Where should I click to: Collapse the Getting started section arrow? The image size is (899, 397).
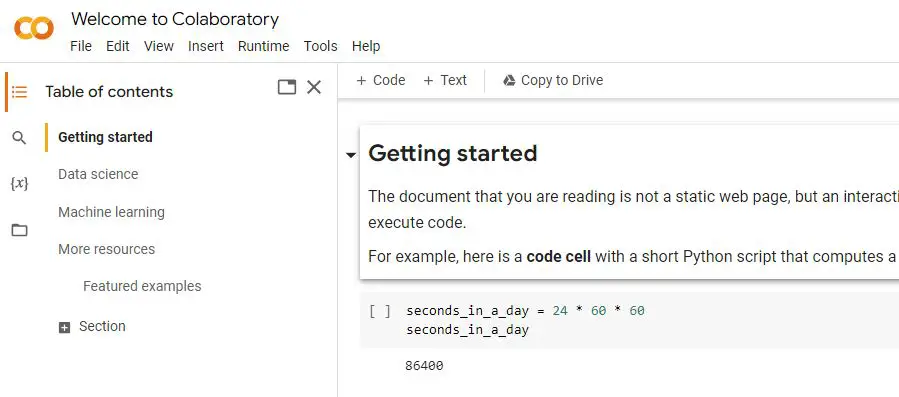pos(351,154)
